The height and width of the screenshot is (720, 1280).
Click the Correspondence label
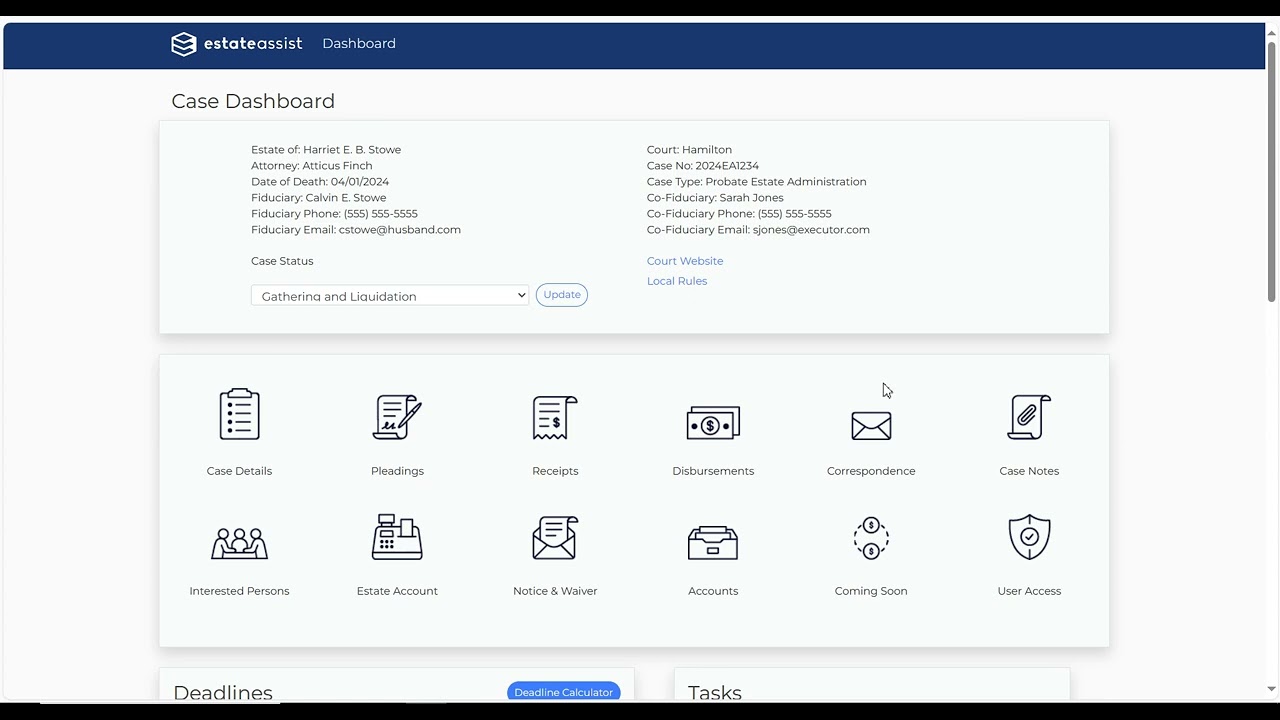click(871, 471)
